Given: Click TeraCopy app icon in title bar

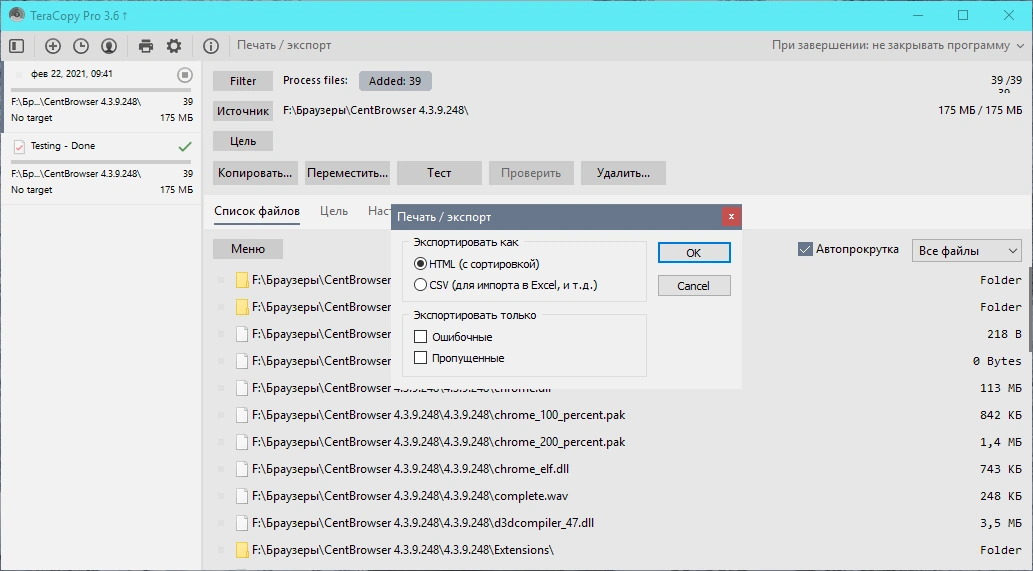Looking at the screenshot, I should click(16, 14).
